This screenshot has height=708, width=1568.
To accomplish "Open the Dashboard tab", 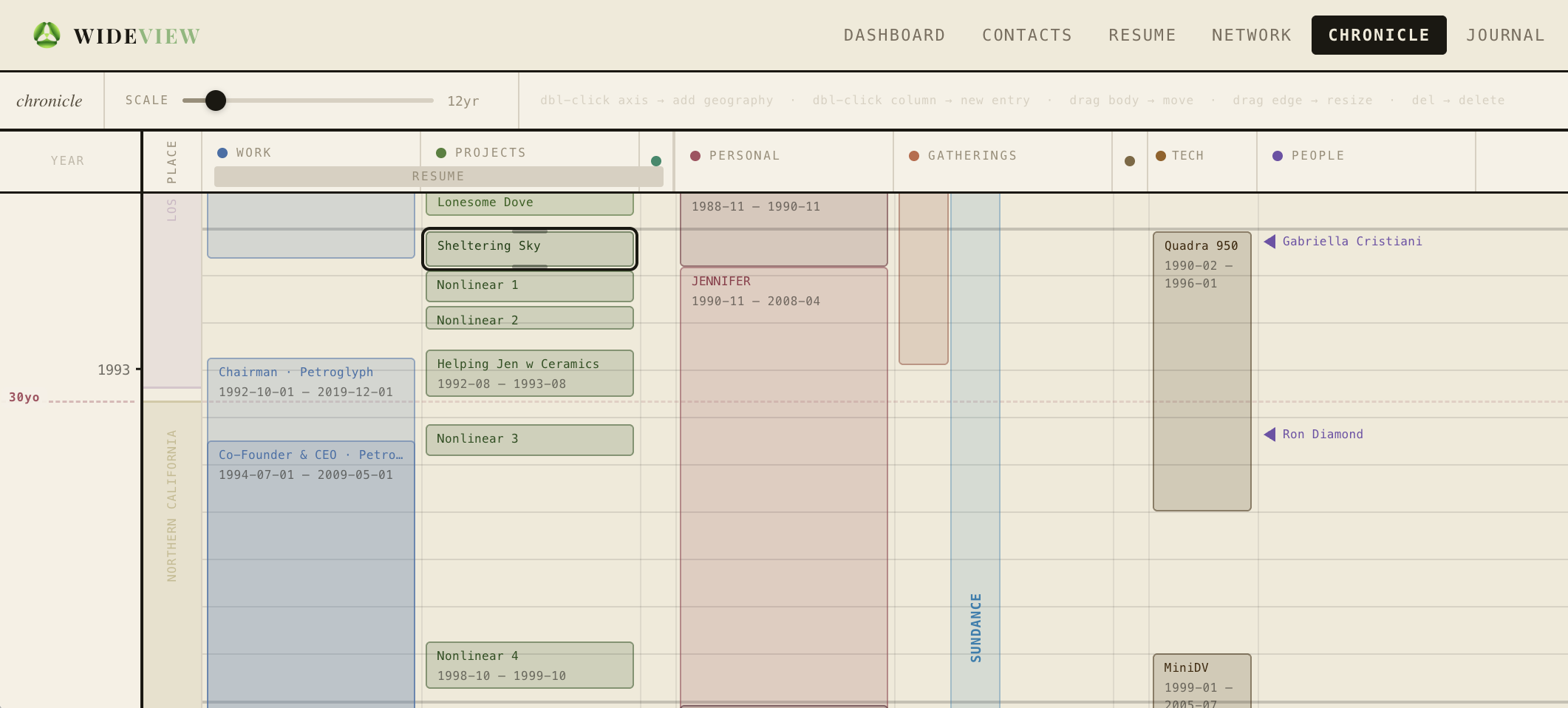I will click(894, 35).
